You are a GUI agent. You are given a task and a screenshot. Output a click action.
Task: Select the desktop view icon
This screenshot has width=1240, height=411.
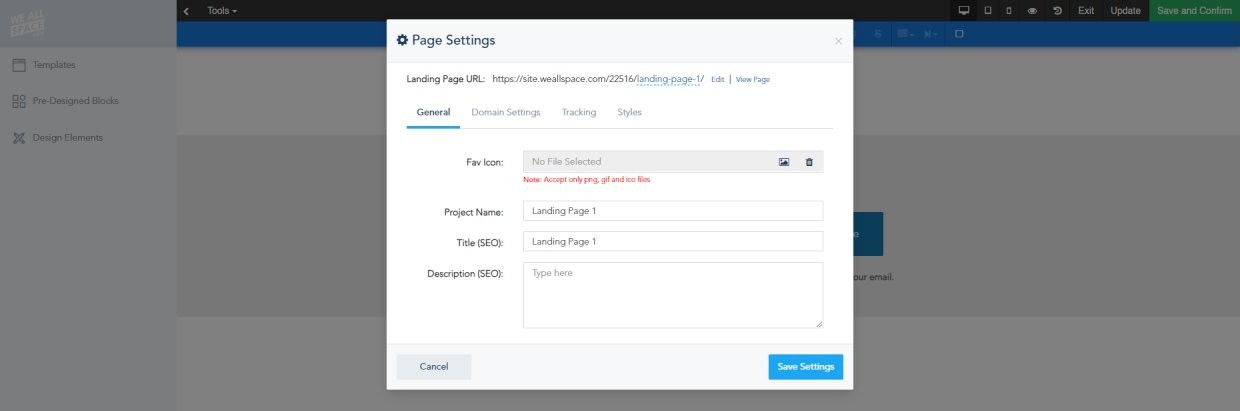(x=964, y=10)
